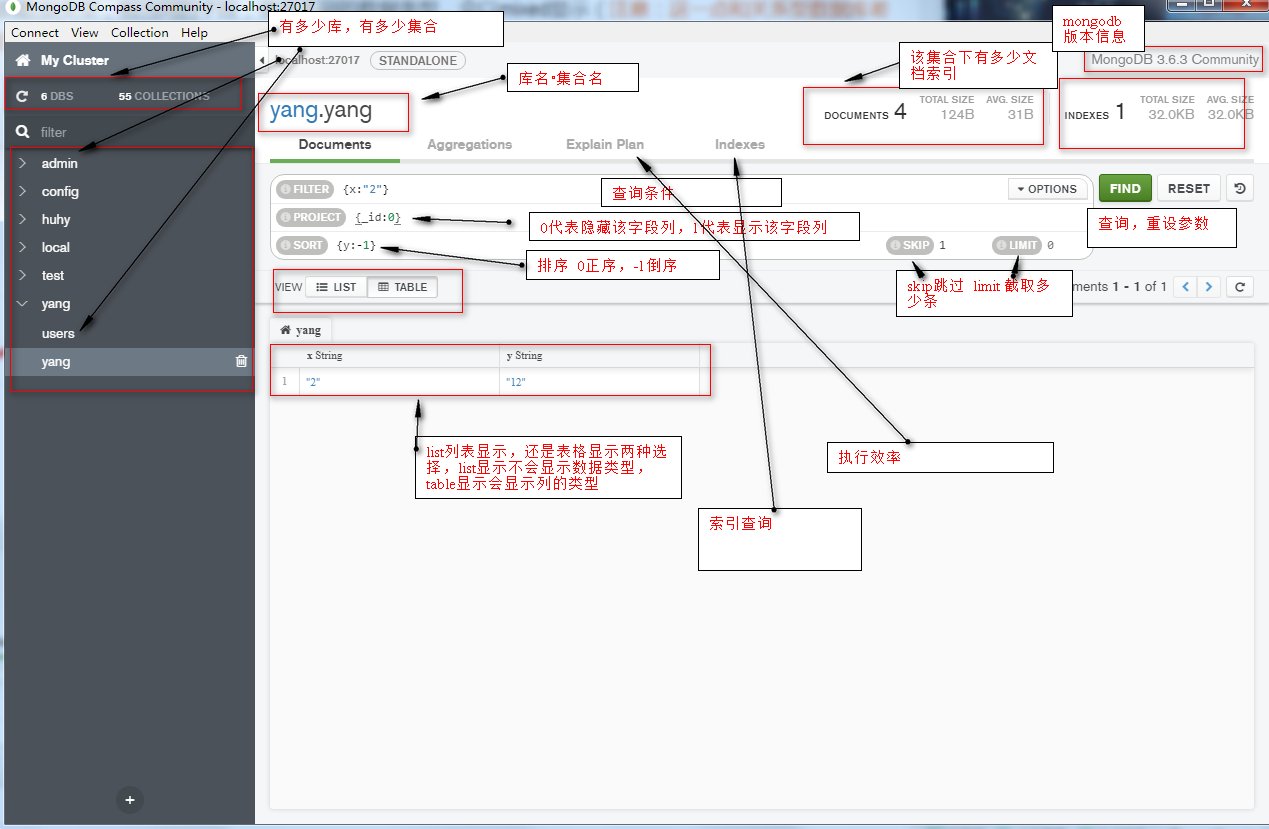Expand the local database
This screenshot has width=1269, height=829.
click(x=22, y=247)
